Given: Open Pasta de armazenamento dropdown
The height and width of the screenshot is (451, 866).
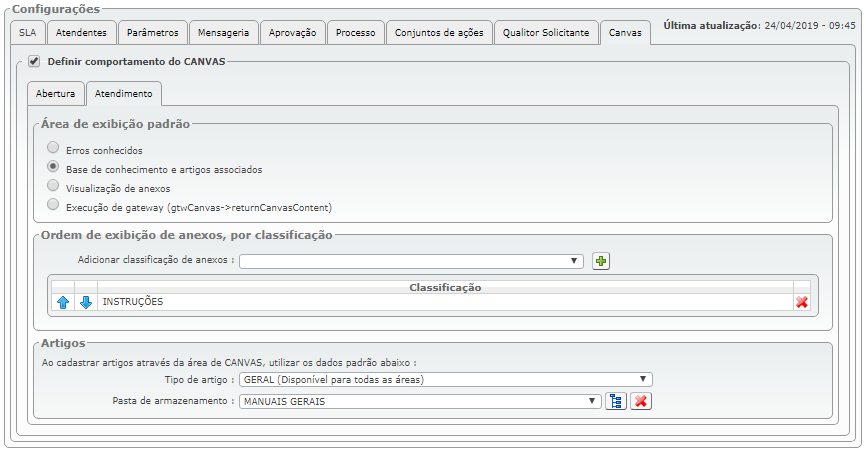Looking at the screenshot, I should pyautogui.click(x=420, y=401).
